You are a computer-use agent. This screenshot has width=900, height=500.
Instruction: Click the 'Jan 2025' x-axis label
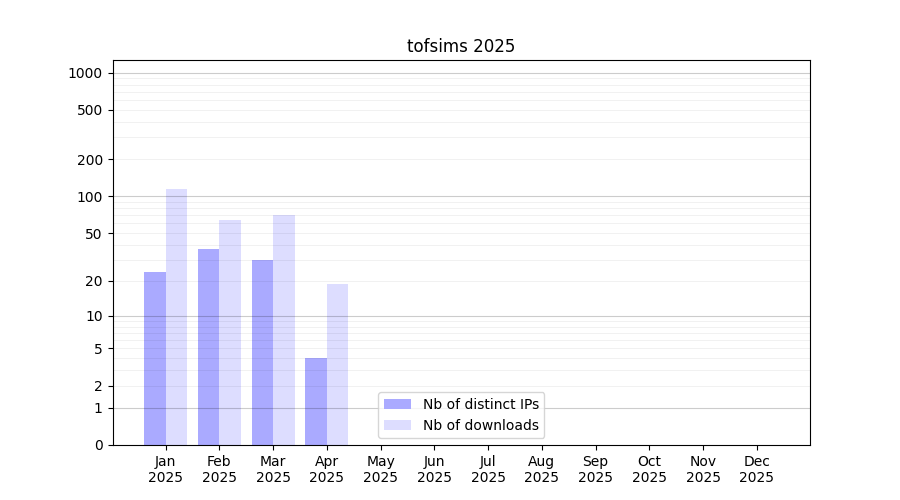tap(166, 469)
